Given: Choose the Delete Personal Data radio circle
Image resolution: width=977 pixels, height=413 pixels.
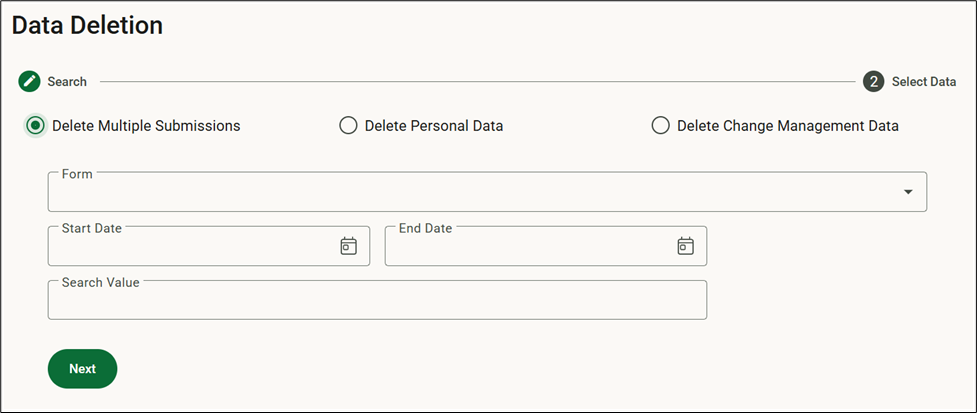Looking at the screenshot, I should tap(348, 126).
